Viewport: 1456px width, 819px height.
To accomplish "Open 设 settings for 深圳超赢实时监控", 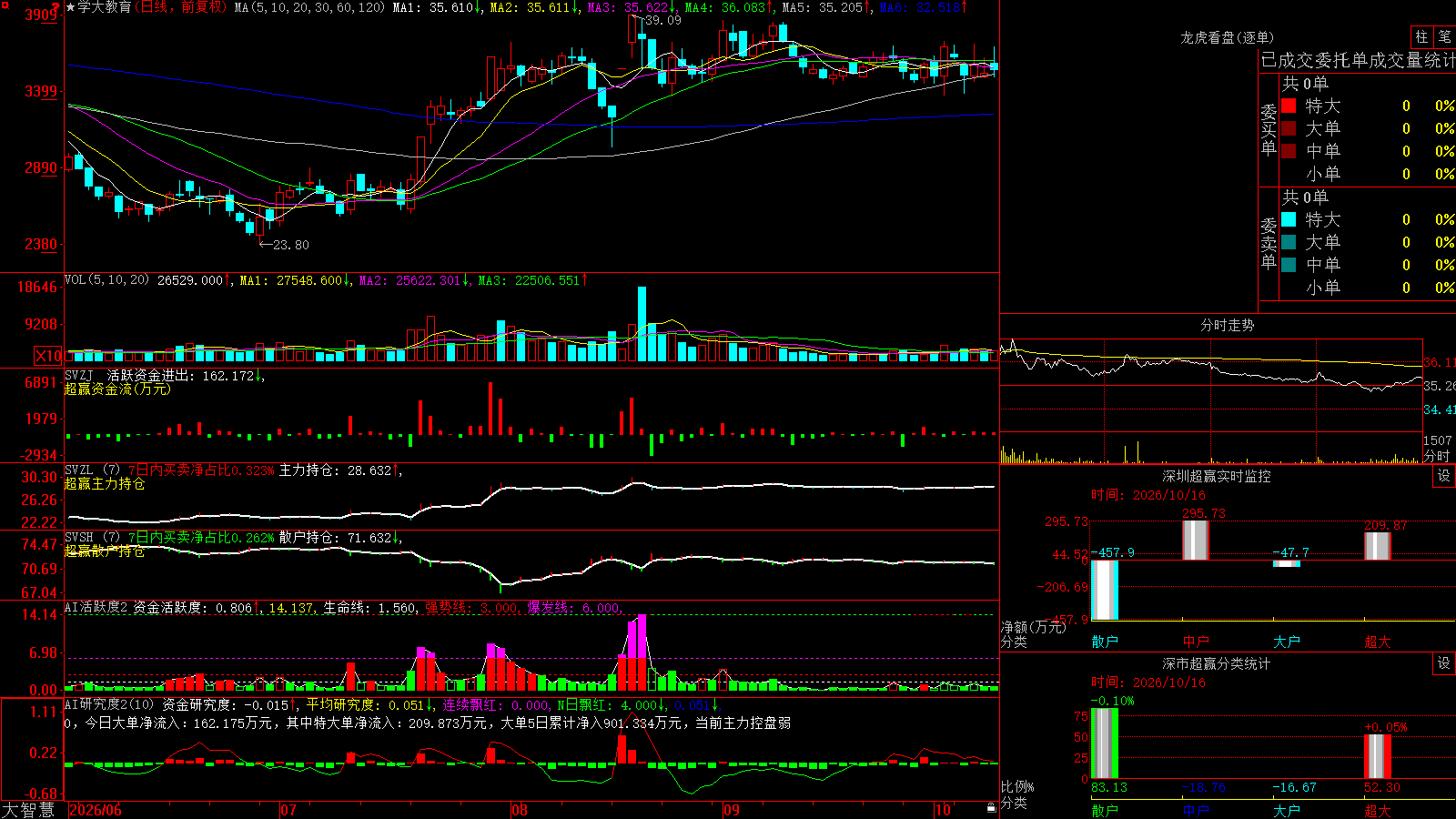I will coord(1444,476).
